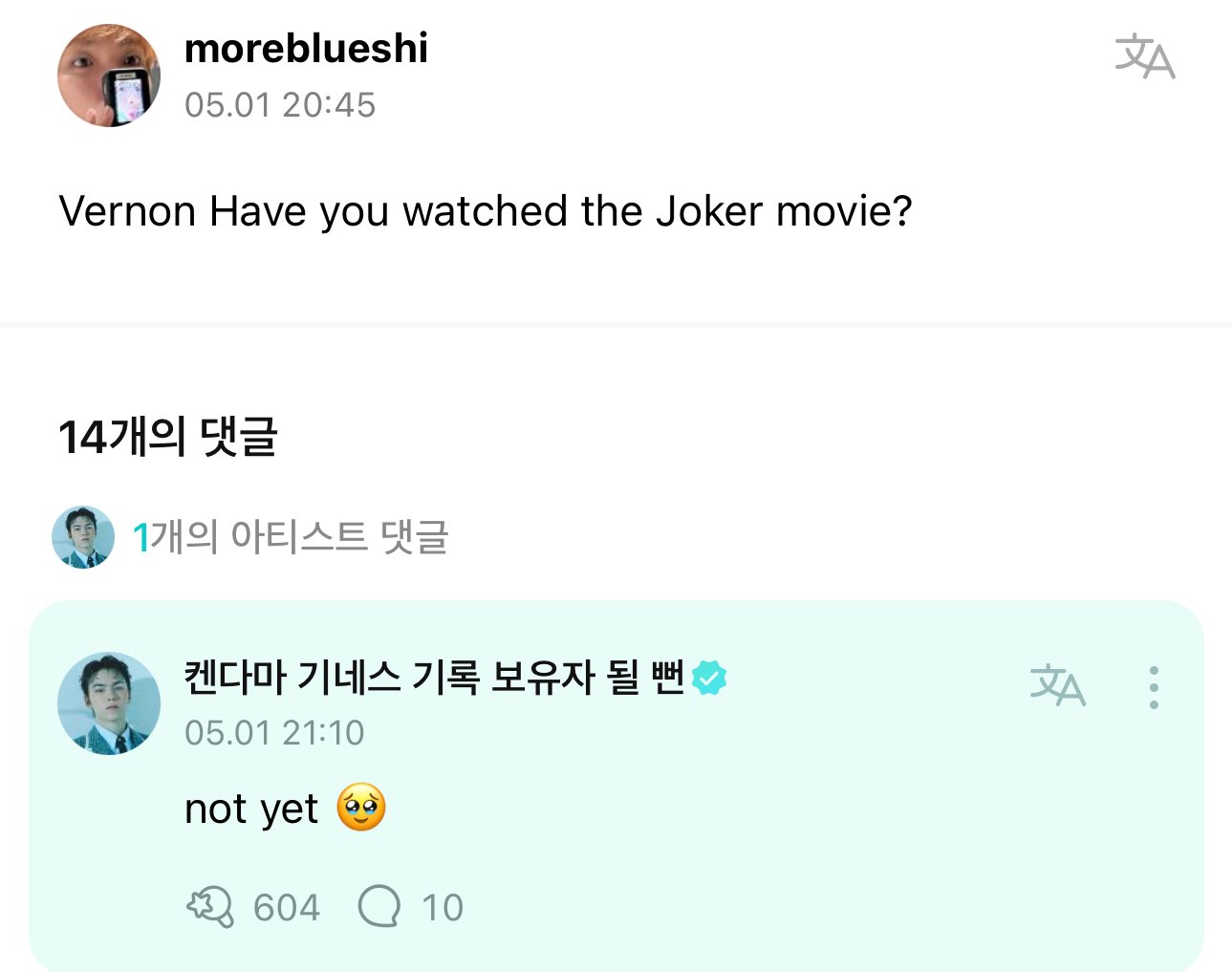Translate the moreblueshi post

click(x=1144, y=55)
